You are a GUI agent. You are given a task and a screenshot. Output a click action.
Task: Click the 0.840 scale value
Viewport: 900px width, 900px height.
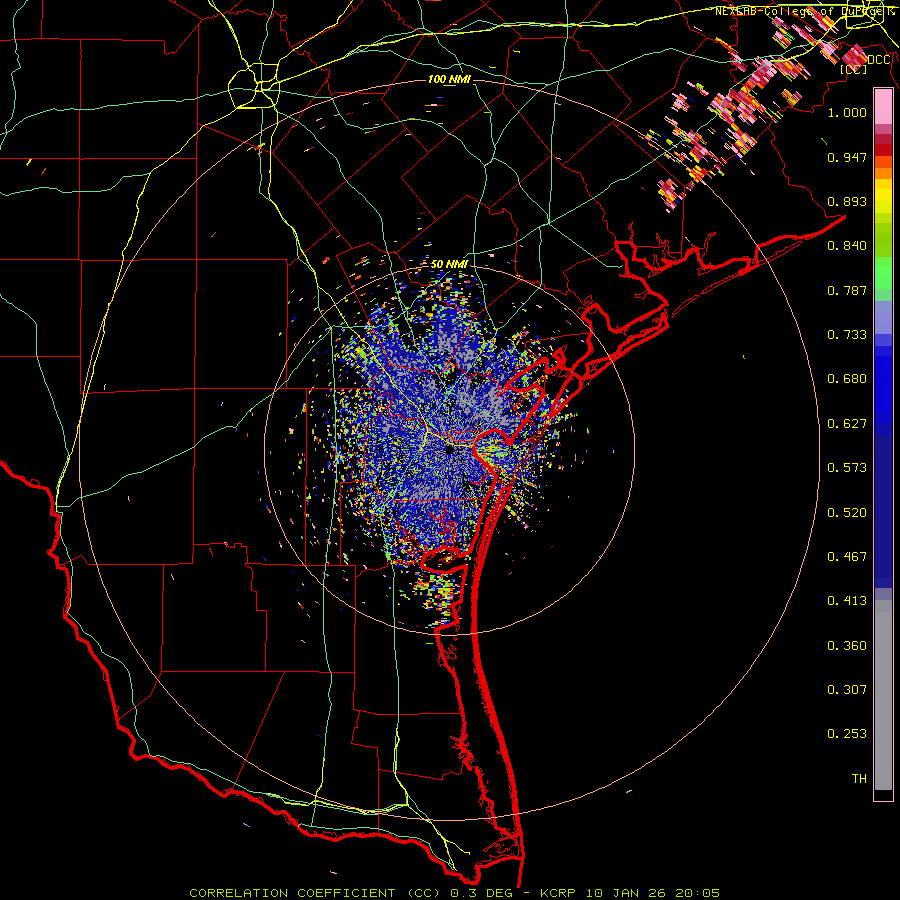tap(847, 246)
